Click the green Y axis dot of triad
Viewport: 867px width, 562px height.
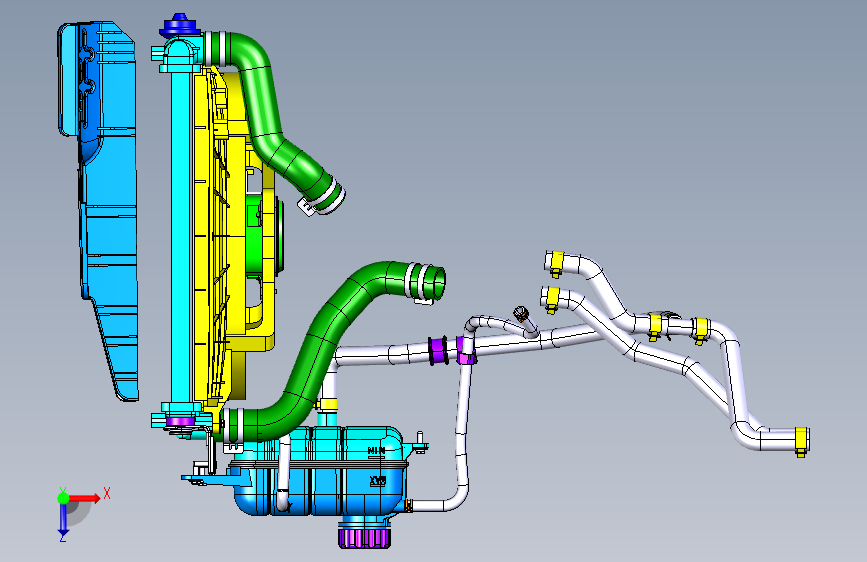pos(63,498)
